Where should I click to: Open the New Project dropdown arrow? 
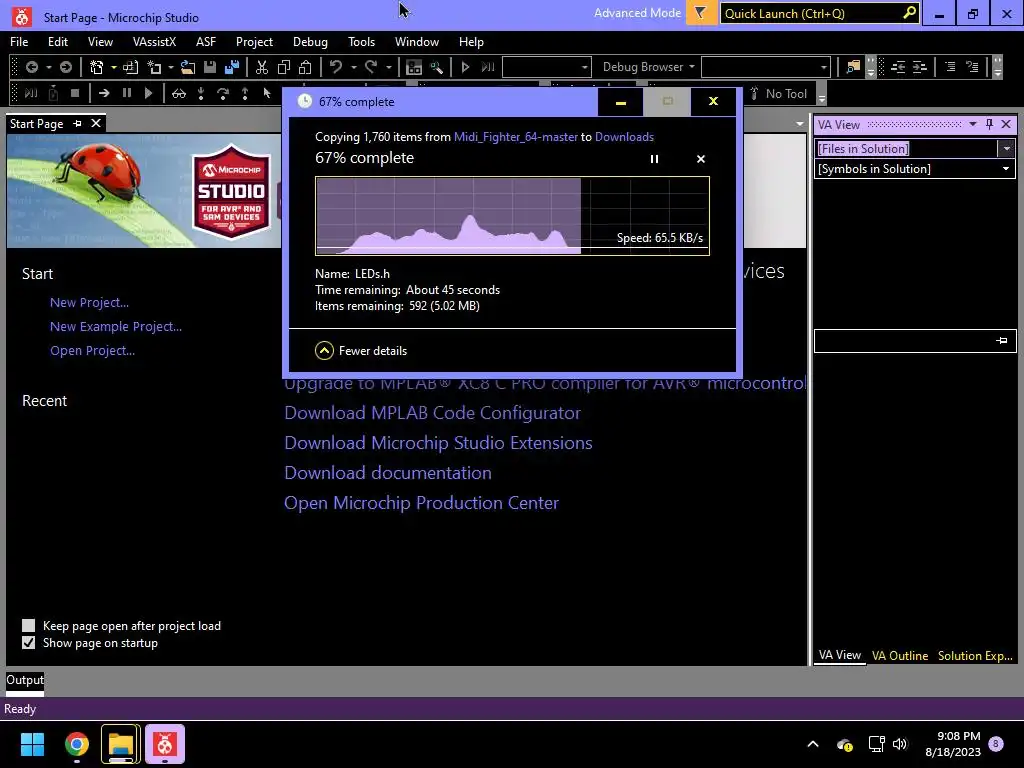point(114,67)
